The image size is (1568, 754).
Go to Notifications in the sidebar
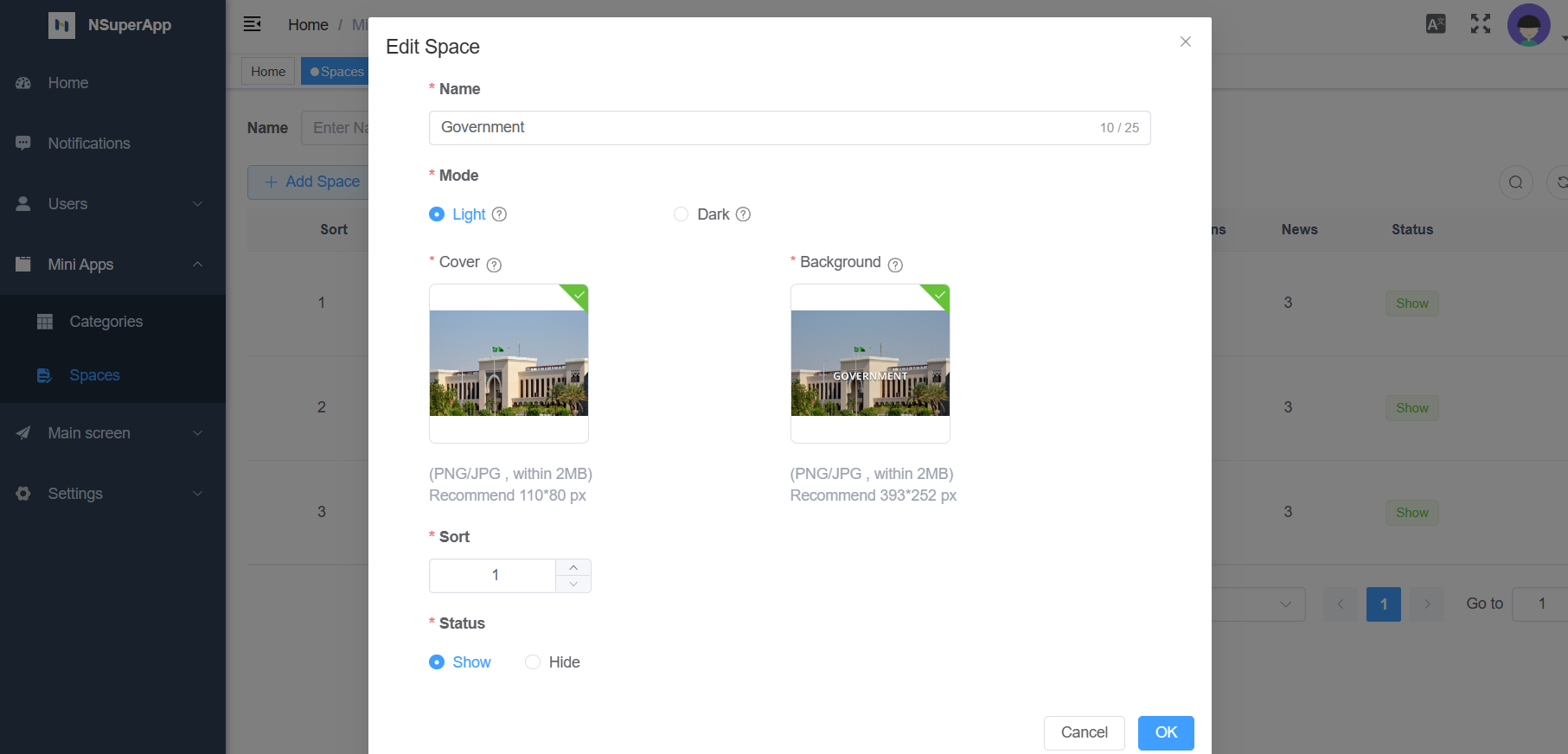tap(89, 144)
